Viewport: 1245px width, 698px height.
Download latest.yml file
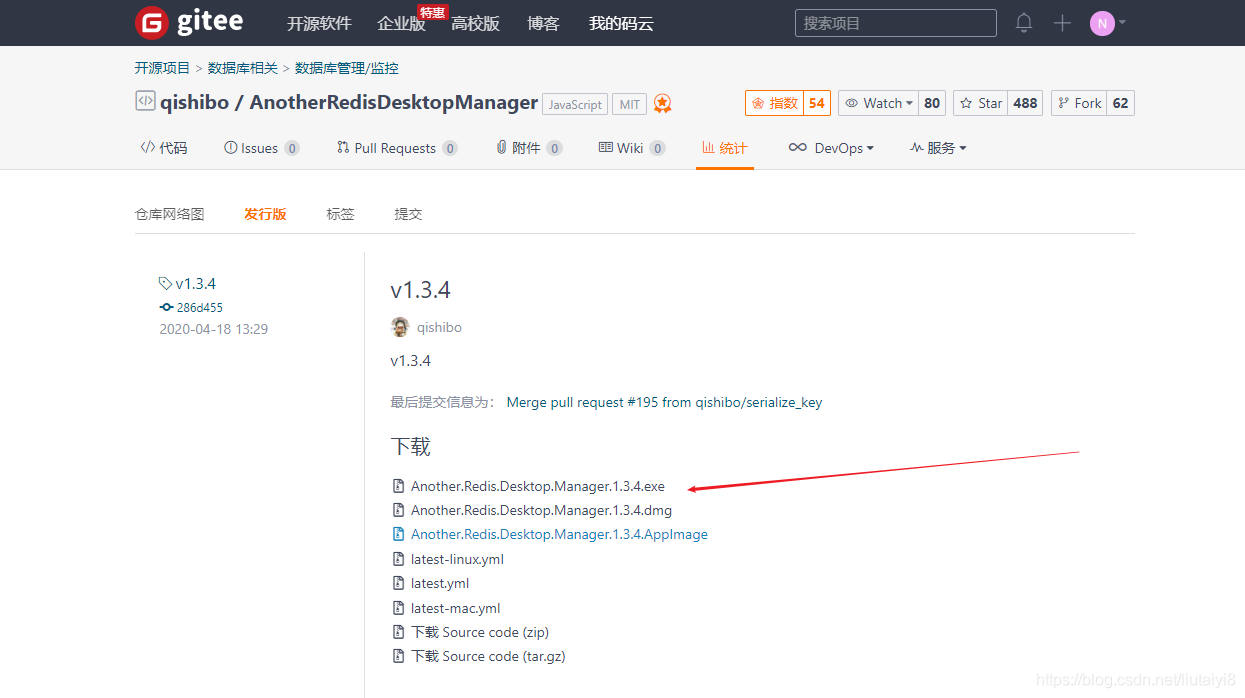click(440, 583)
